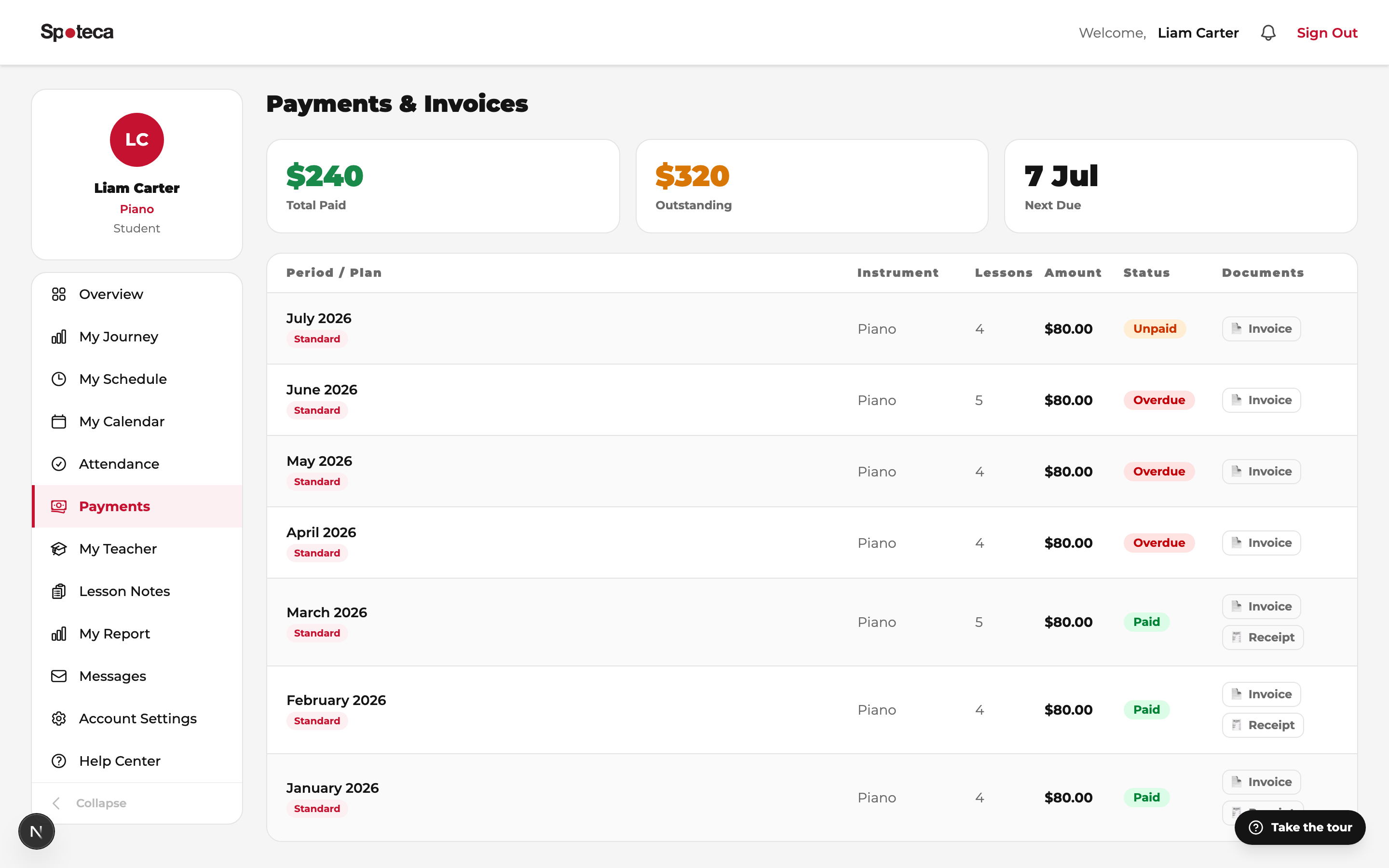Go to My Journey page
Image resolution: width=1389 pixels, height=868 pixels.
click(x=136, y=337)
